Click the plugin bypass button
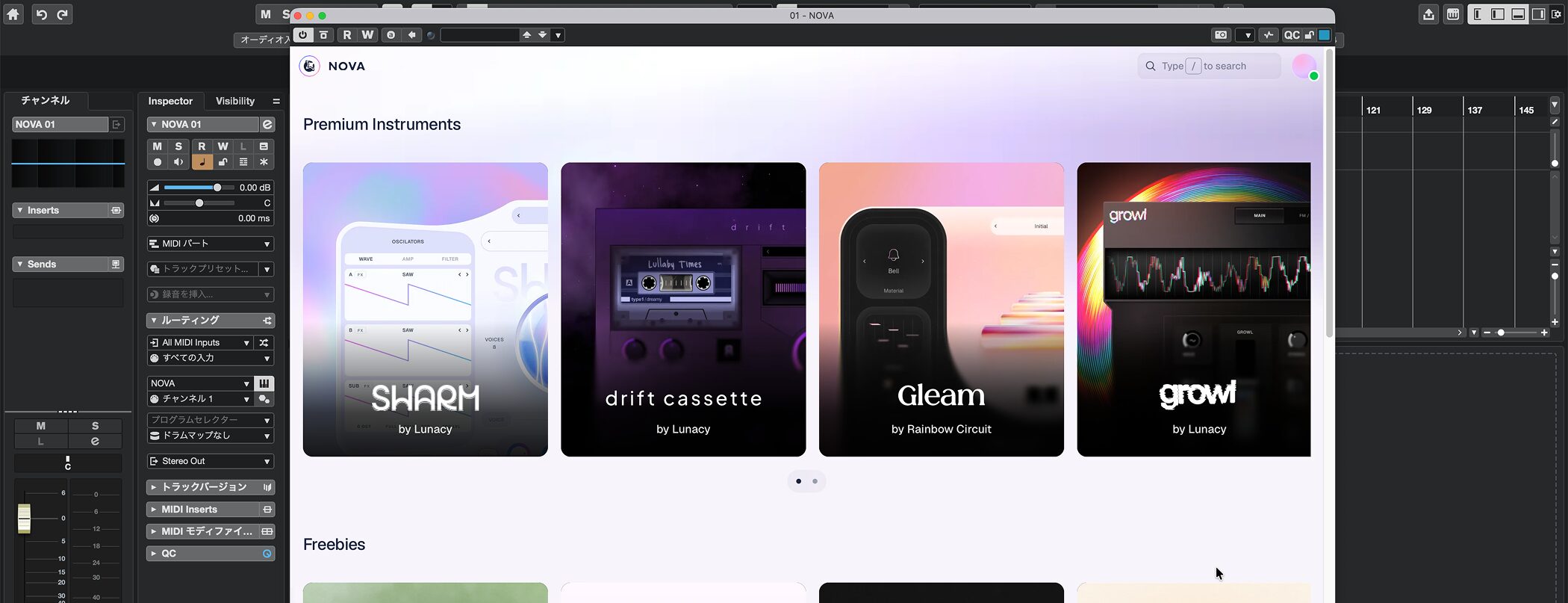The height and width of the screenshot is (603, 1568). (x=323, y=35)
